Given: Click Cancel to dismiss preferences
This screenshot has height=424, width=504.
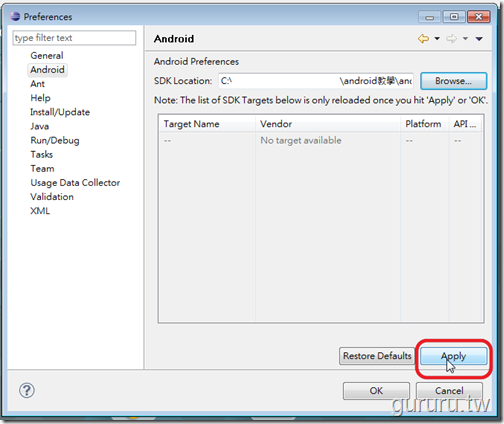Looking at the screenshot, I should point(449,391).
